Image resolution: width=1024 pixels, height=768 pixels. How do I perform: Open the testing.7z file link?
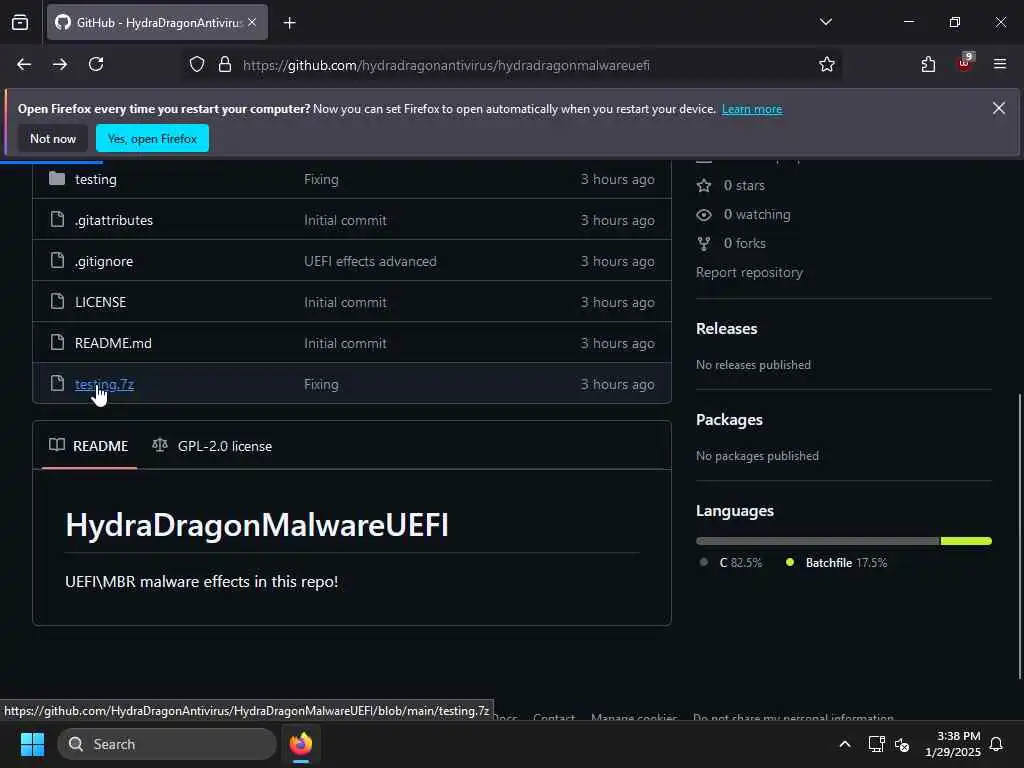point(104,384)
